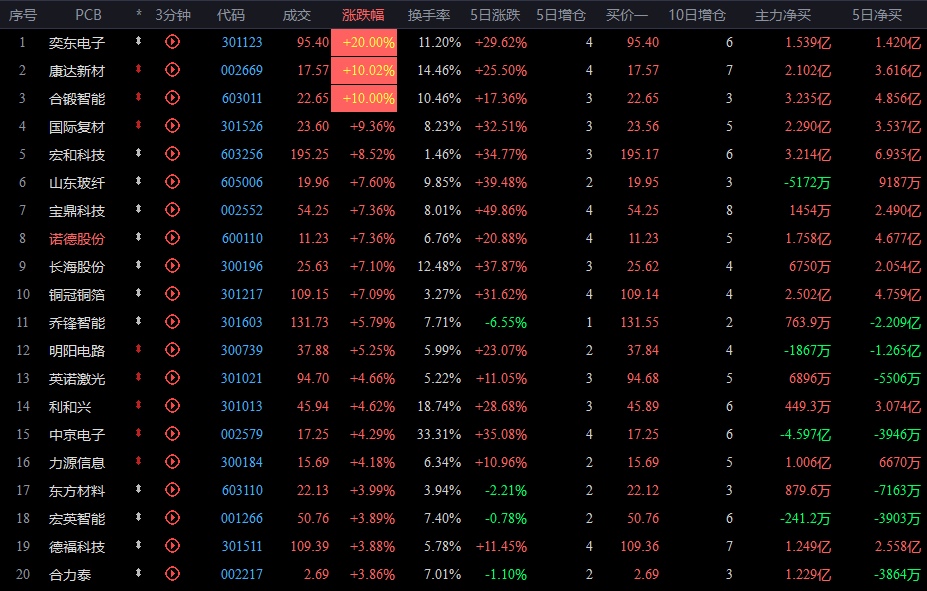Screen dimensions: 927x591
Task: Click 主力净买 value -5172万
Action: point(807,183)
